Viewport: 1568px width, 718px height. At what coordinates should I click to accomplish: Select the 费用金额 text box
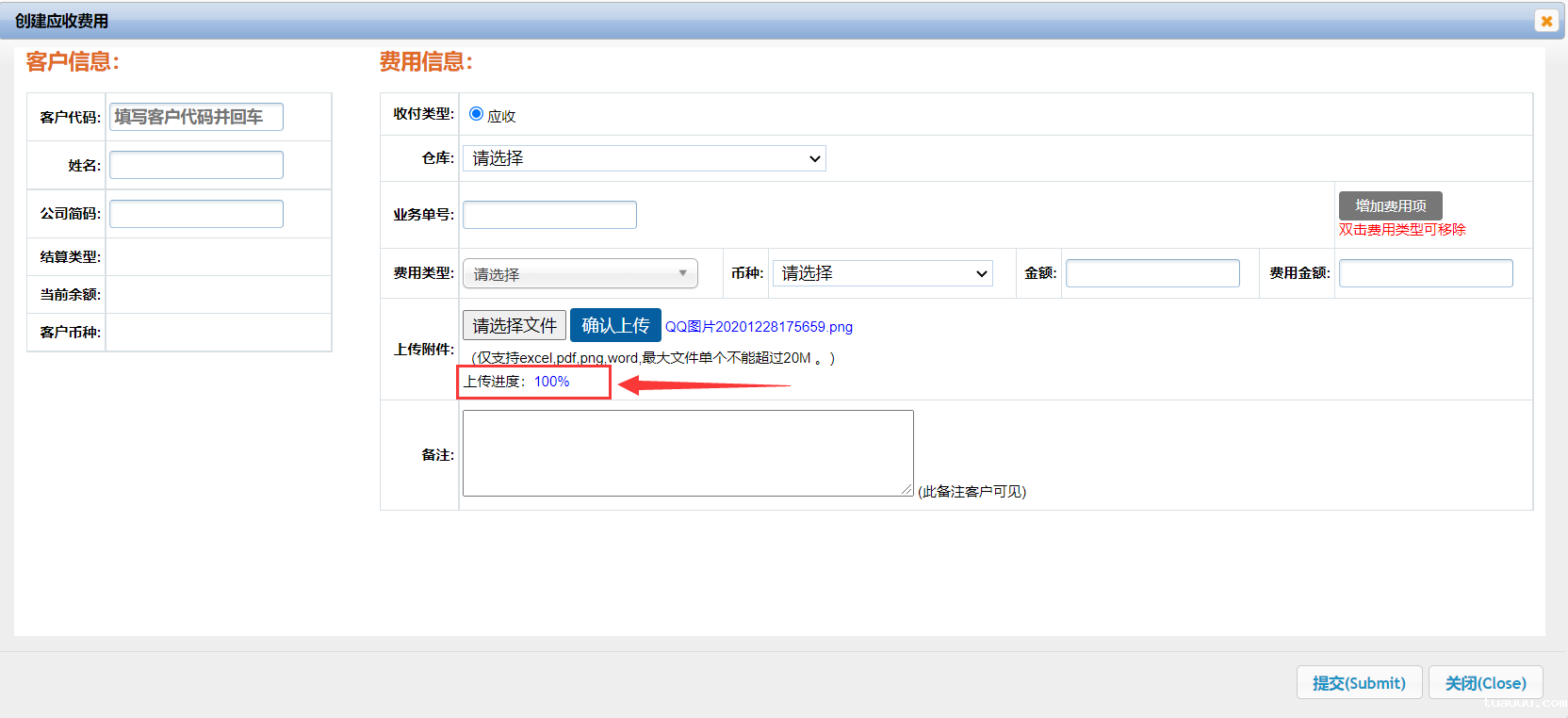1426,273
